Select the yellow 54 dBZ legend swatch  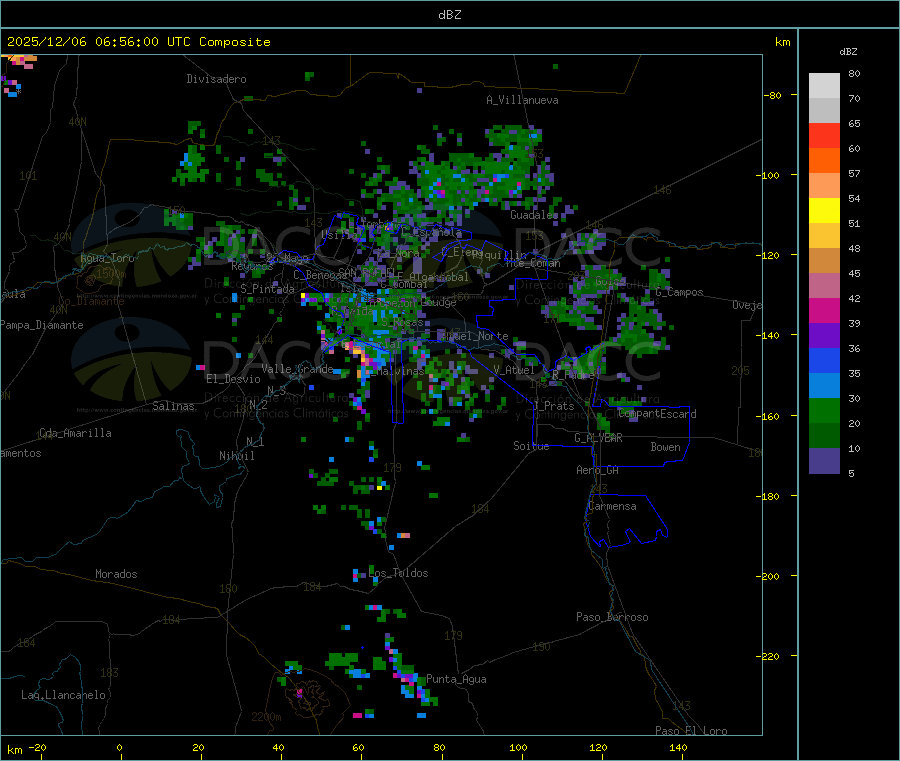tap(824, 211)
